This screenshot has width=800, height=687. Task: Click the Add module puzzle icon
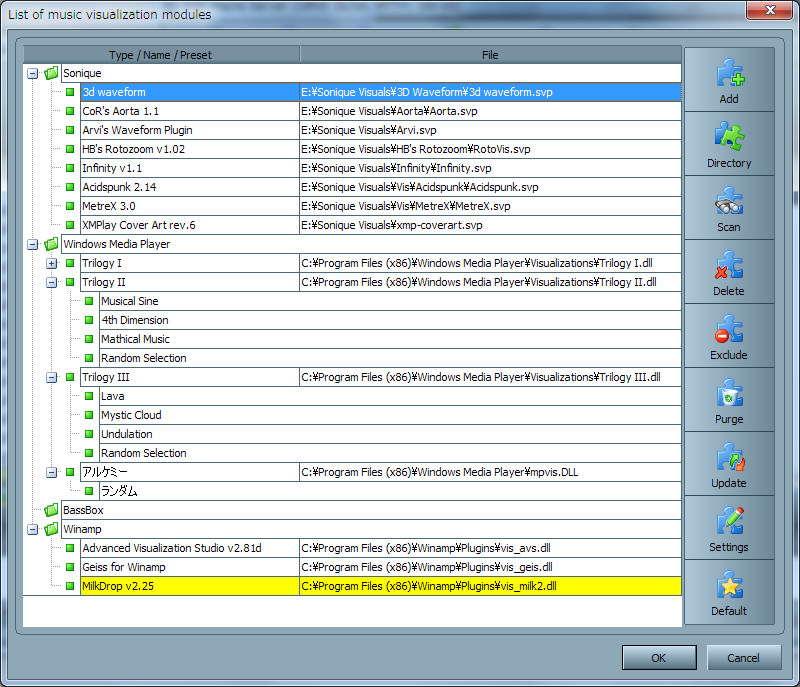729,73
